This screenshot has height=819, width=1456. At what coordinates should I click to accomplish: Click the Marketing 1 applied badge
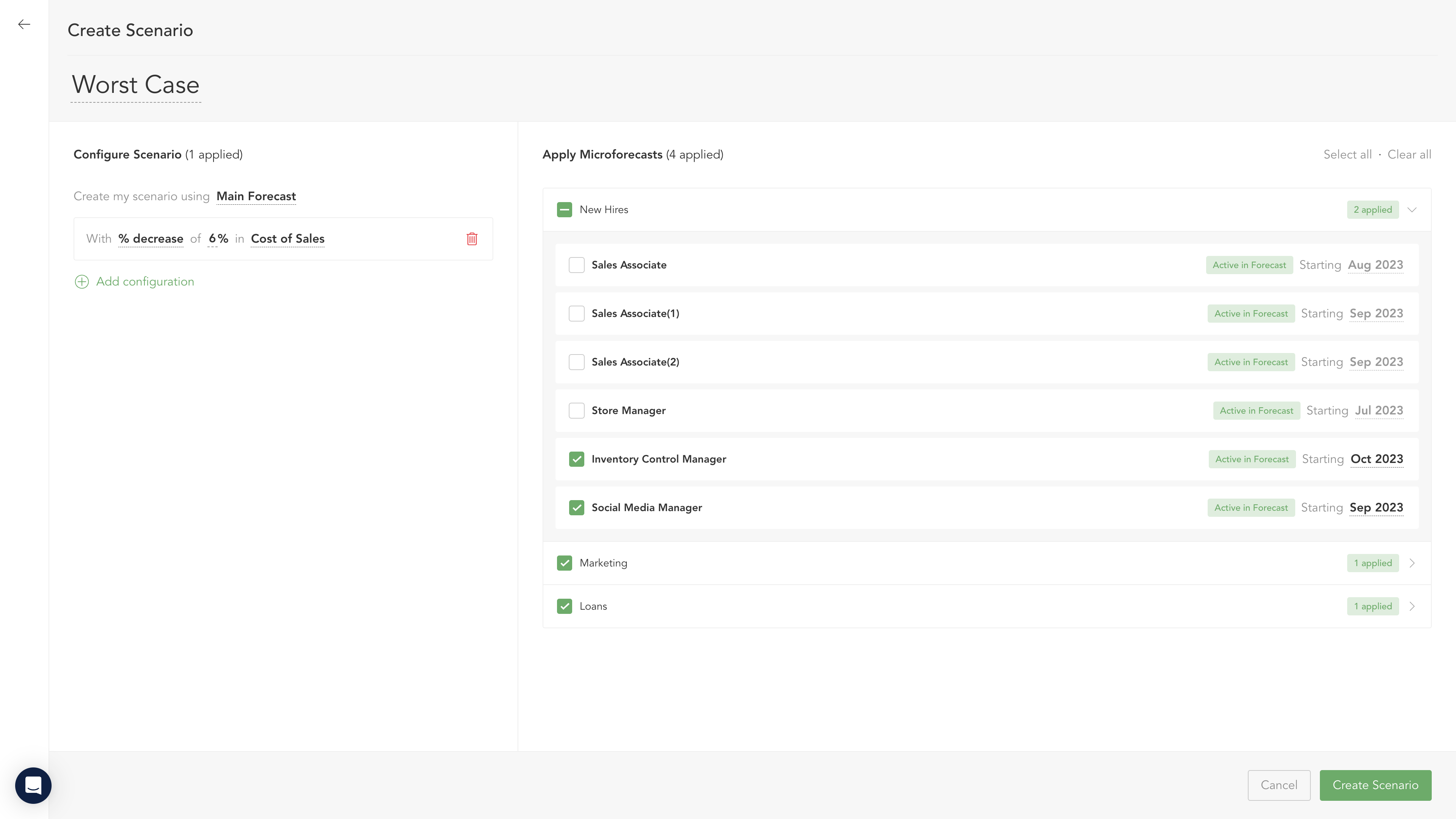pyautogui.click(x=1372, y=563)
